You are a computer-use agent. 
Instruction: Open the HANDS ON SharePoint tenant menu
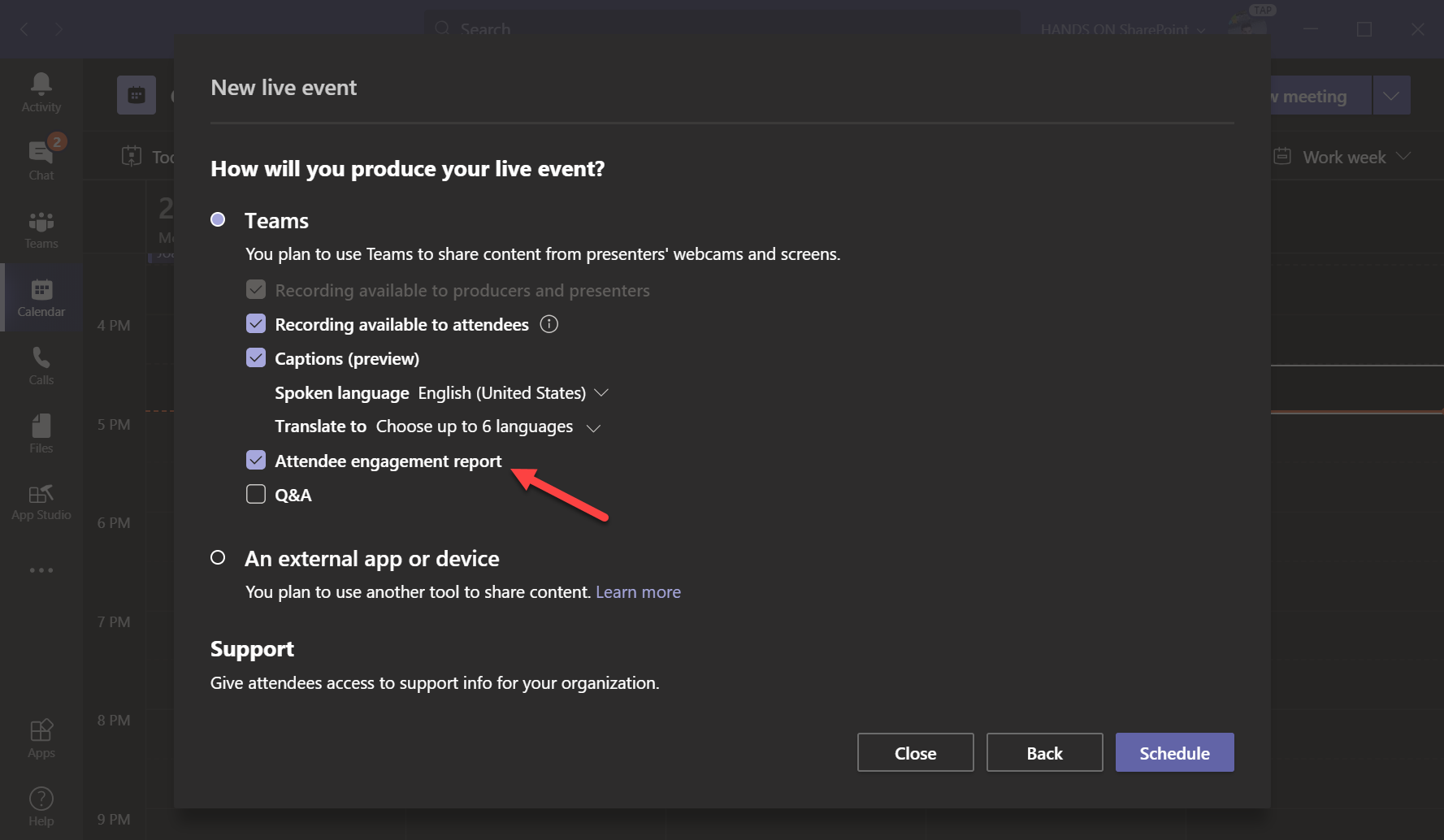pyautogui.click(x=1121, y=29)
